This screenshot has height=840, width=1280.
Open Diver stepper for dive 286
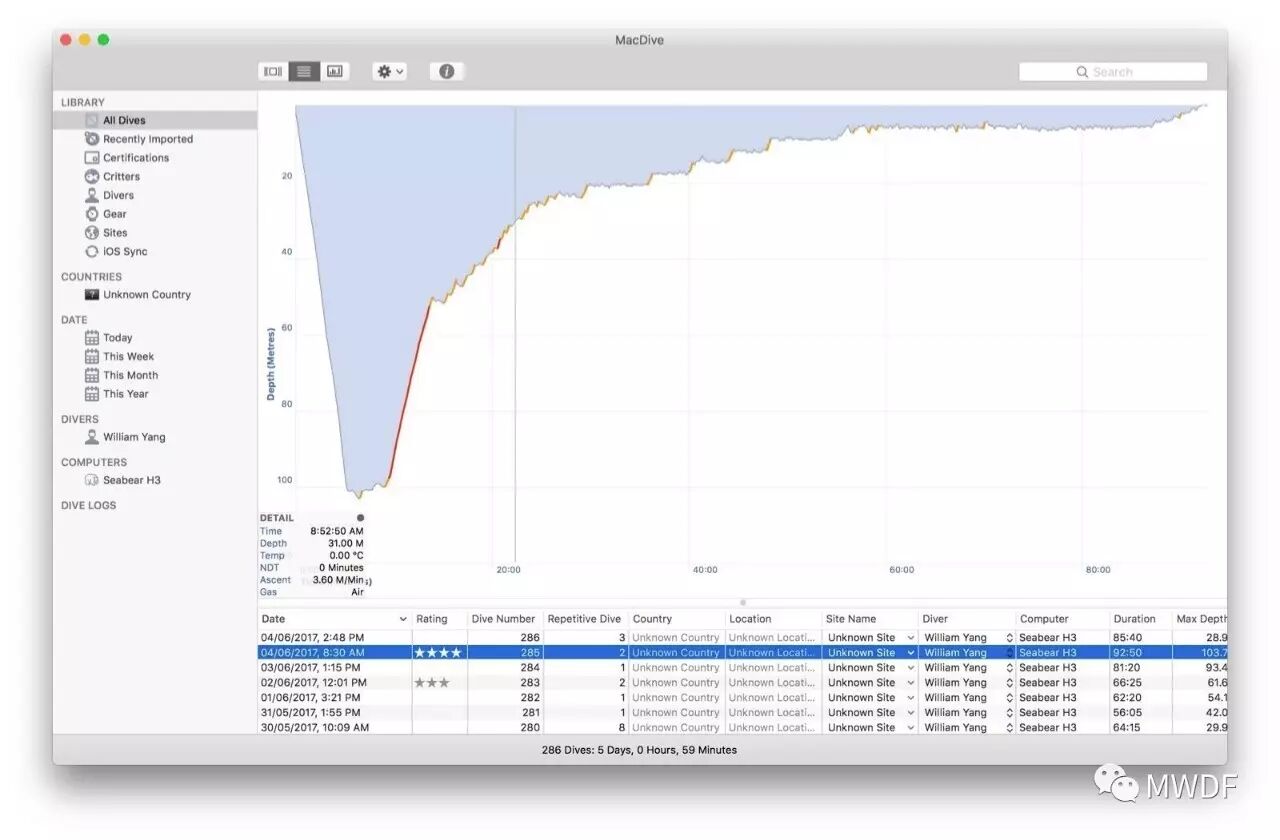[x=1009, y=638]
